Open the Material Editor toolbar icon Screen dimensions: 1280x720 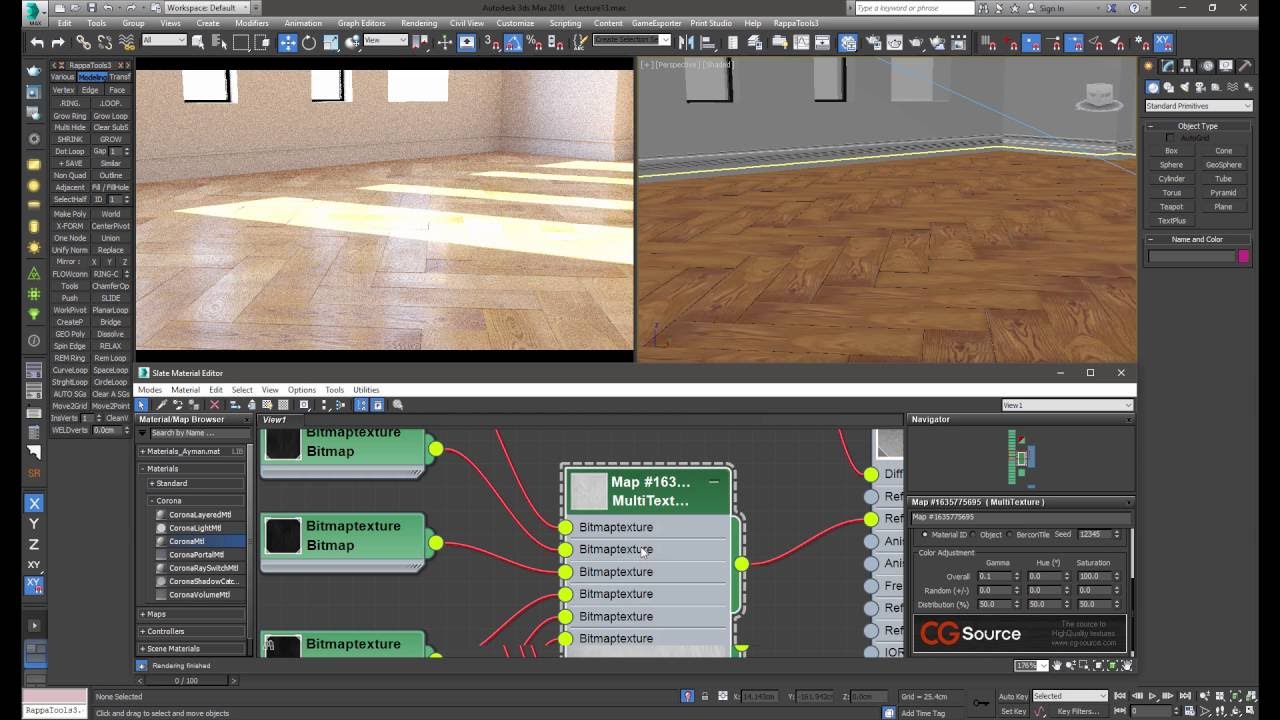click(848, 42)
